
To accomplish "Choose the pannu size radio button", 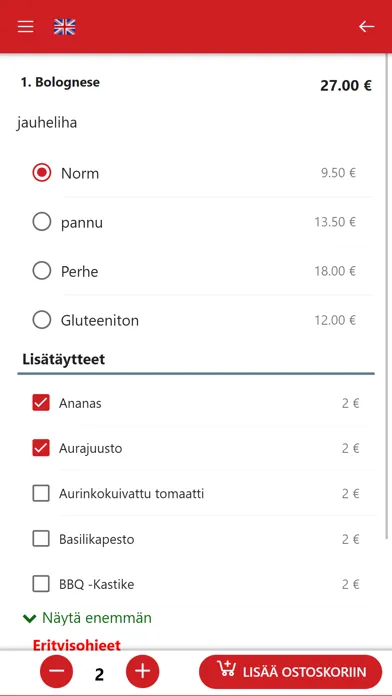I will tap(42, 221).
